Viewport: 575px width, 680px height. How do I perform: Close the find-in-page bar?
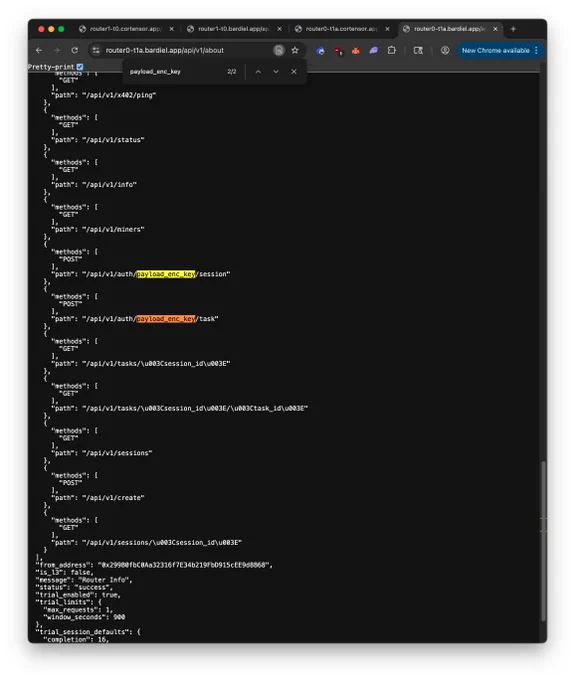point(294,72)
